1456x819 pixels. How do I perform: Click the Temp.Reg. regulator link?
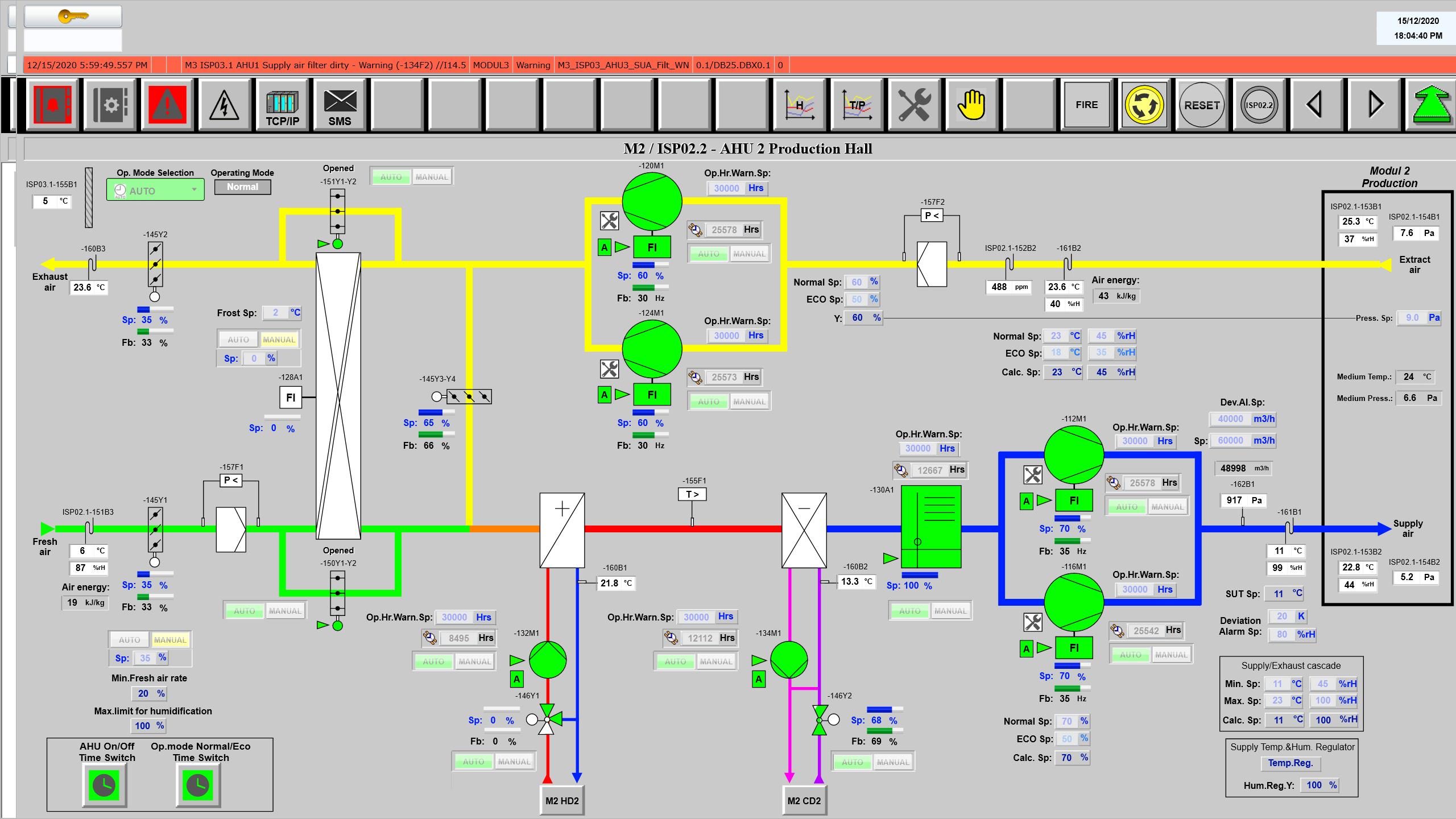tap(1290, 763)
